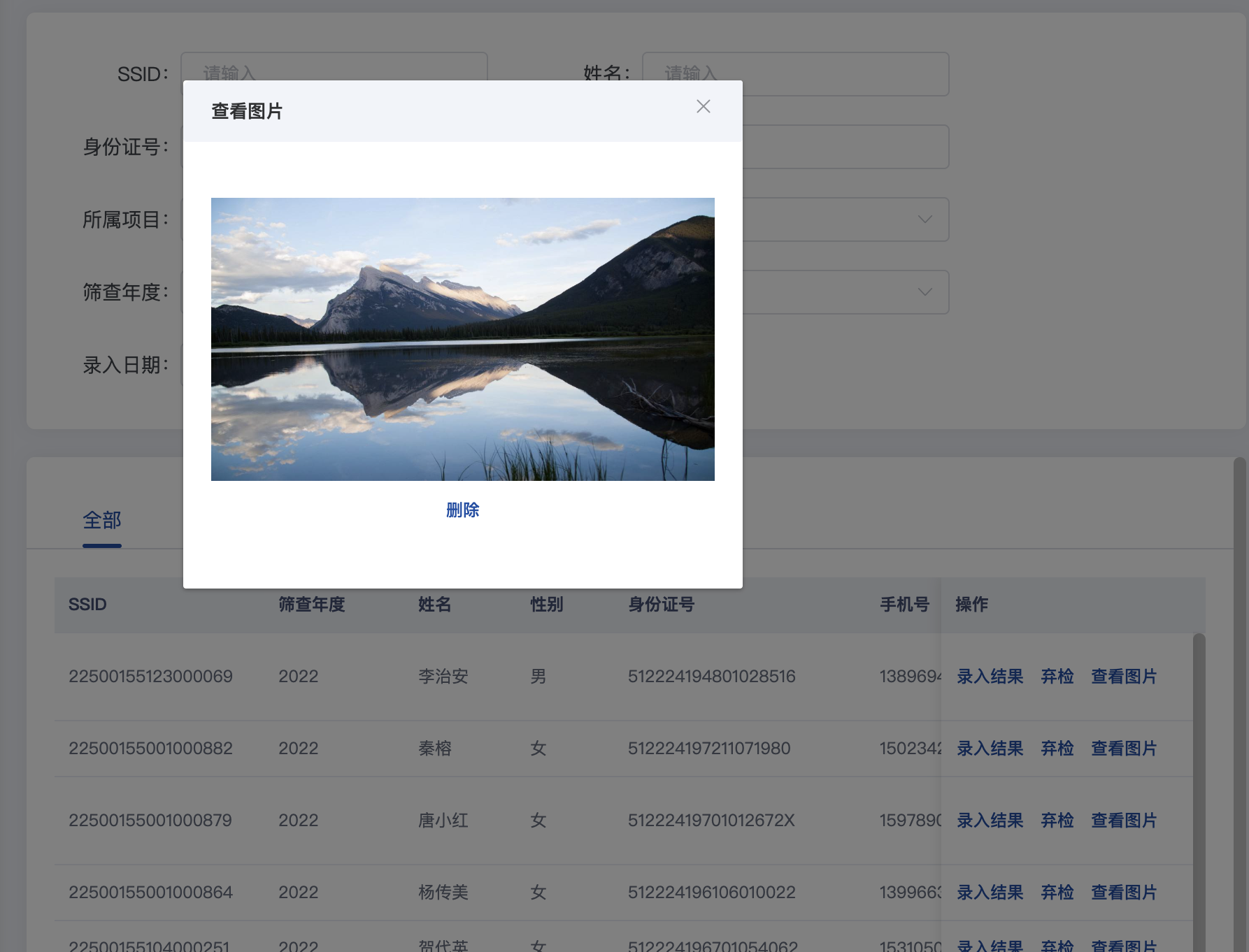Screen dimensions: 1249x952
Task: Click 弃检 for 唐小红
Action: pyautogui.click(x=1057, y=821)
